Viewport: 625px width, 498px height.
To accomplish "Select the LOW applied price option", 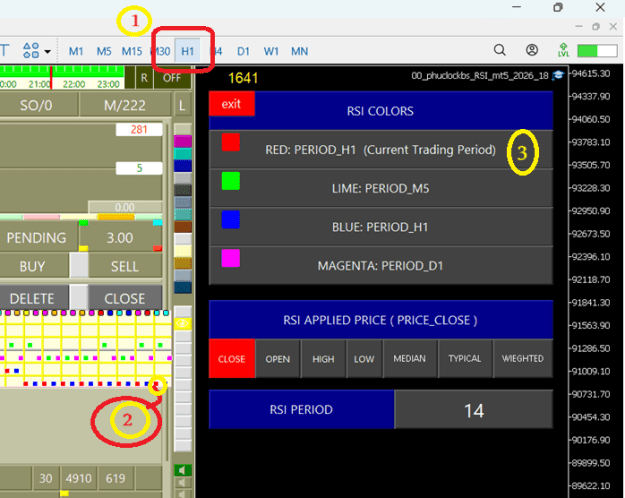I will (364, 359).
